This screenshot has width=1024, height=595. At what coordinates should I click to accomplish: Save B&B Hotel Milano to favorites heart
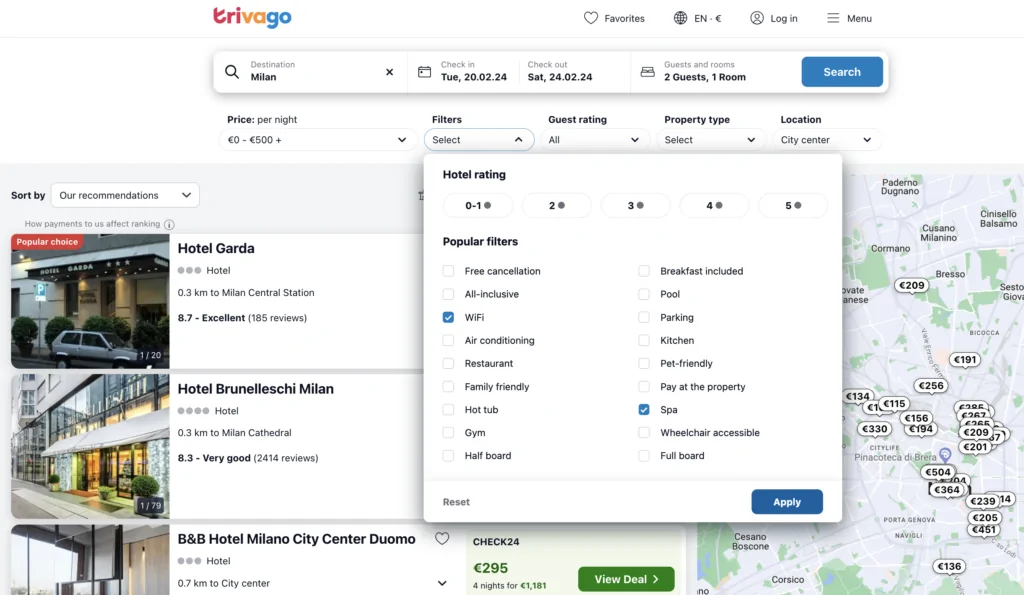pos(442,539)
